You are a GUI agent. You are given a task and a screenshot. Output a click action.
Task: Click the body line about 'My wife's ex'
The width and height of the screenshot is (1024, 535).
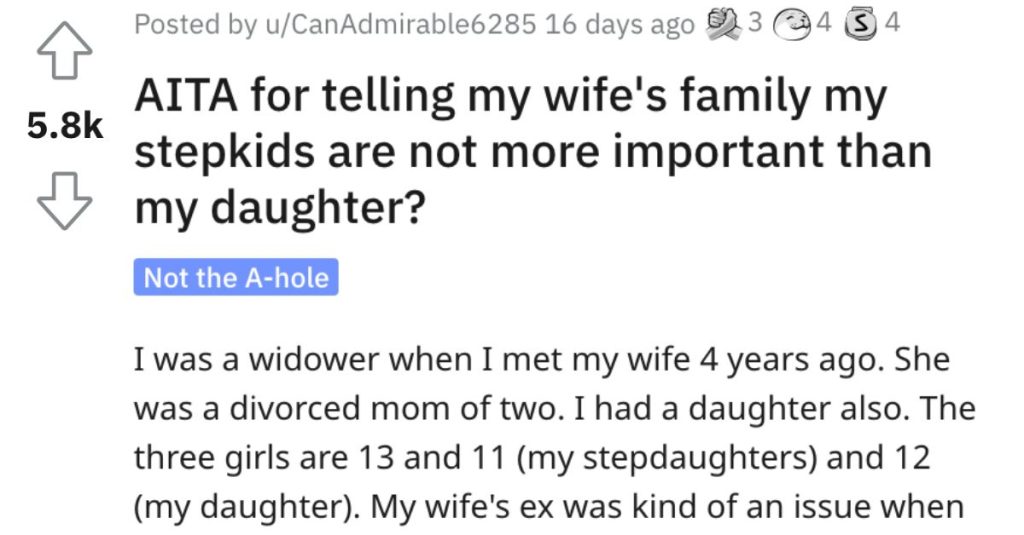[549, 507]
